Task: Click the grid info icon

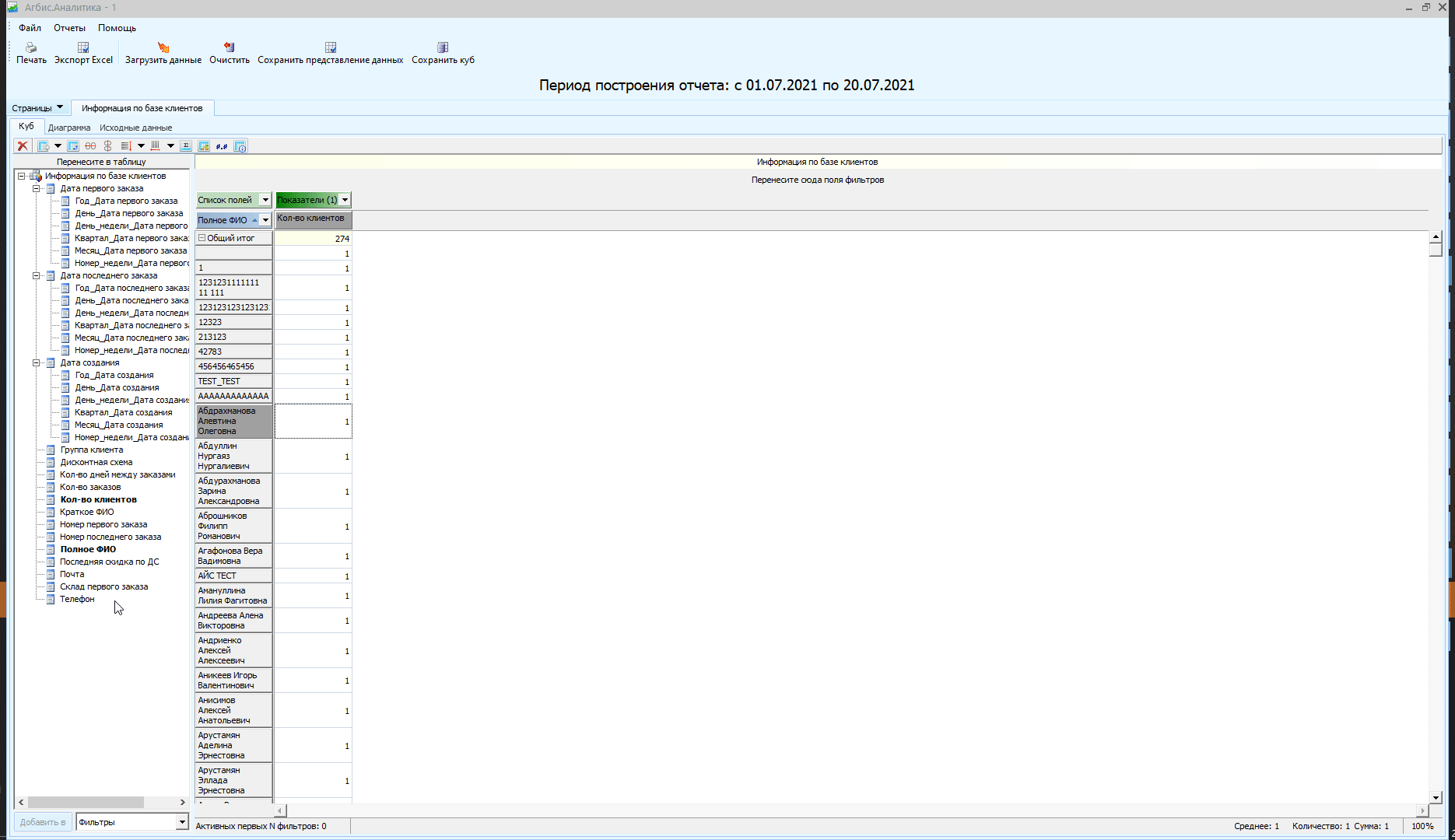Action: [x=240, y=146]
